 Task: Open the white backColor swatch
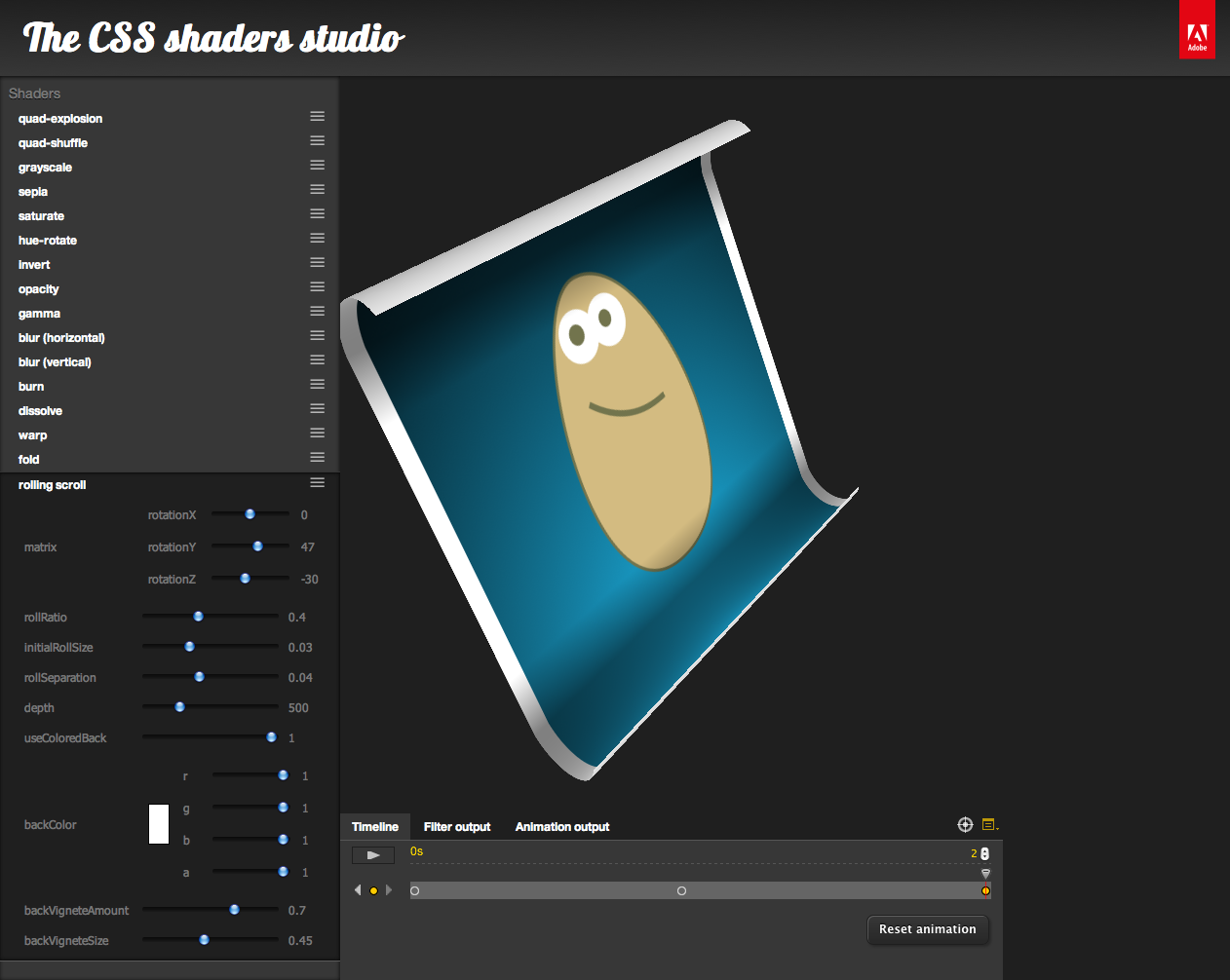pyautogui.click(x=159, y=824)
